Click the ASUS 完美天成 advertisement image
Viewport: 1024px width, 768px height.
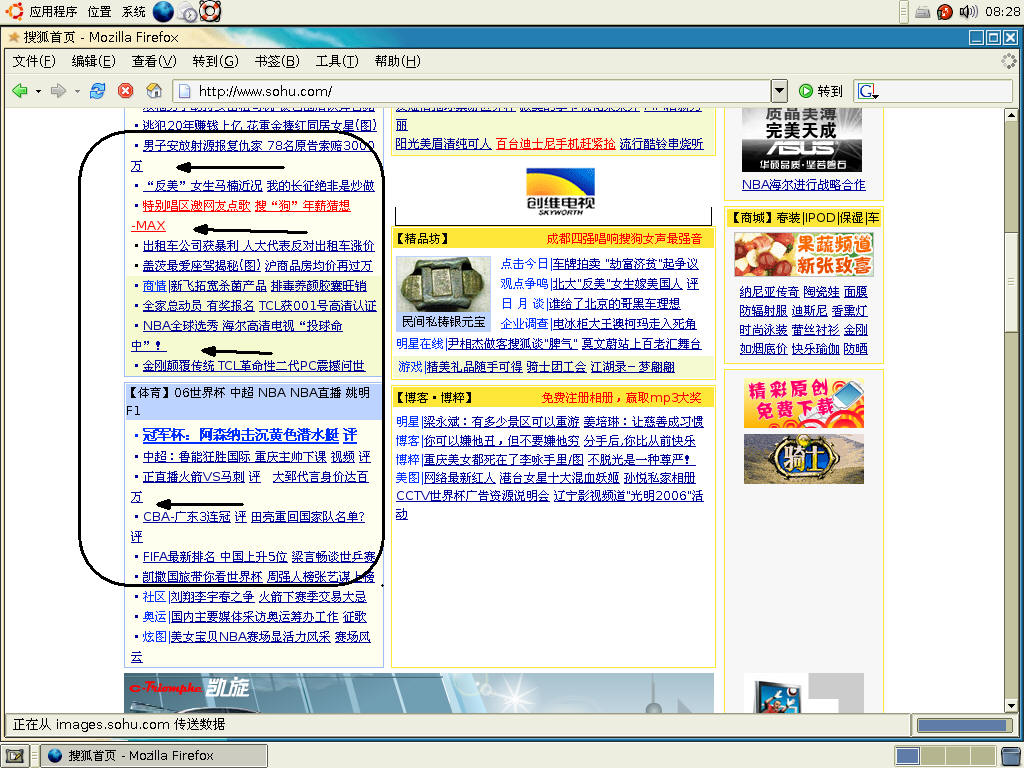pyautogui.click(x=802, y=140)
